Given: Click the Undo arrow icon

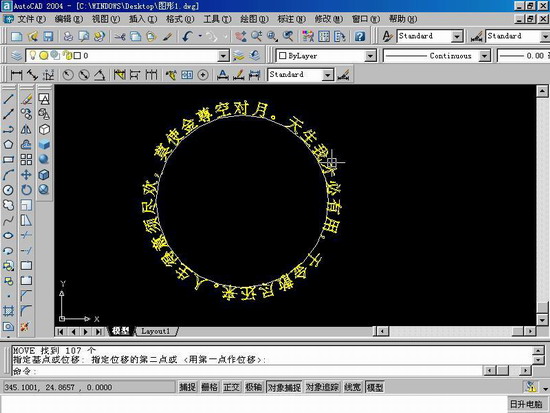Looking at the screenshot, I should click(x=188, y=36).
